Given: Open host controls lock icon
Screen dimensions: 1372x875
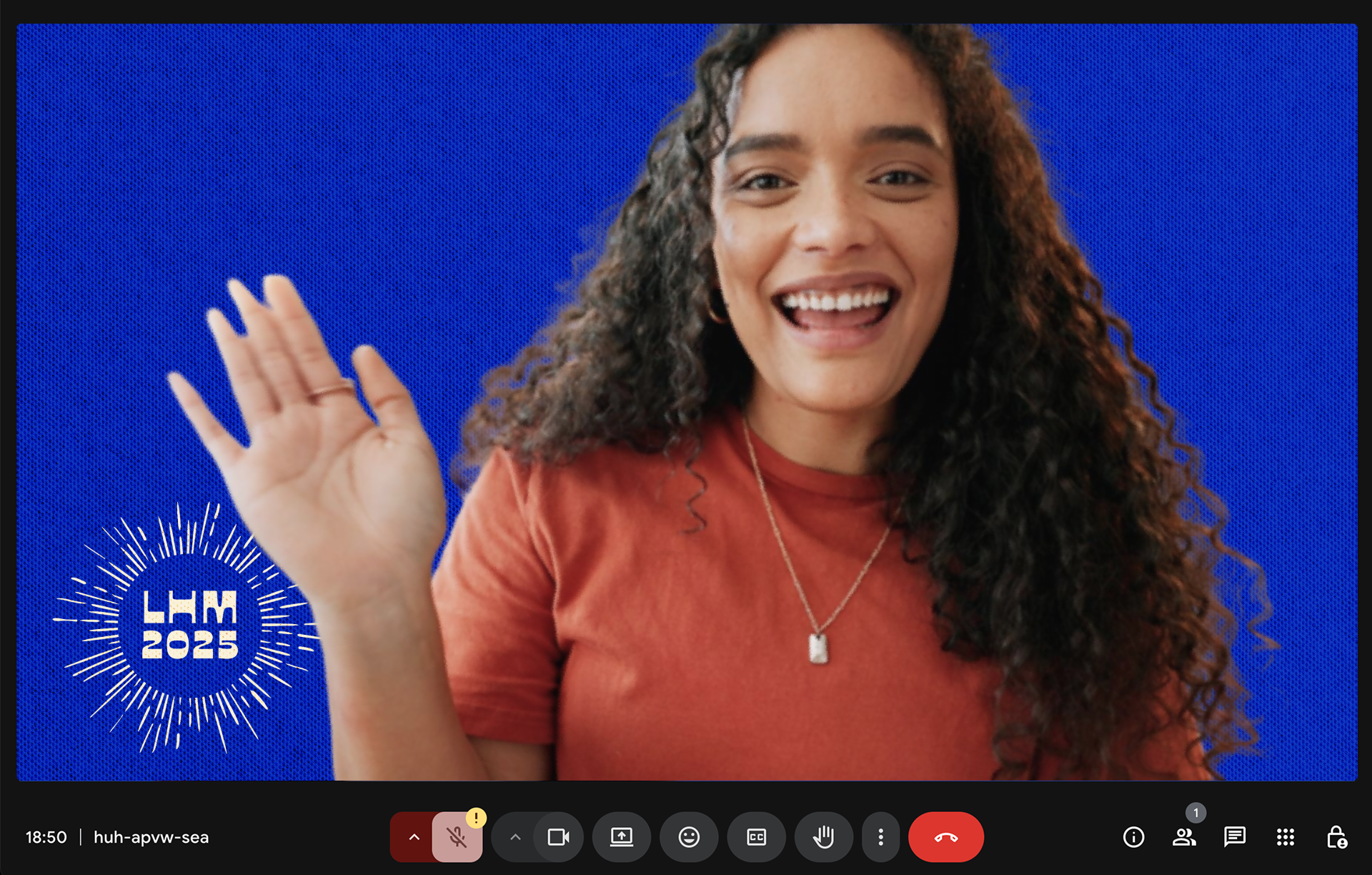Looking at the screenshot, I should coord(1336,837).
